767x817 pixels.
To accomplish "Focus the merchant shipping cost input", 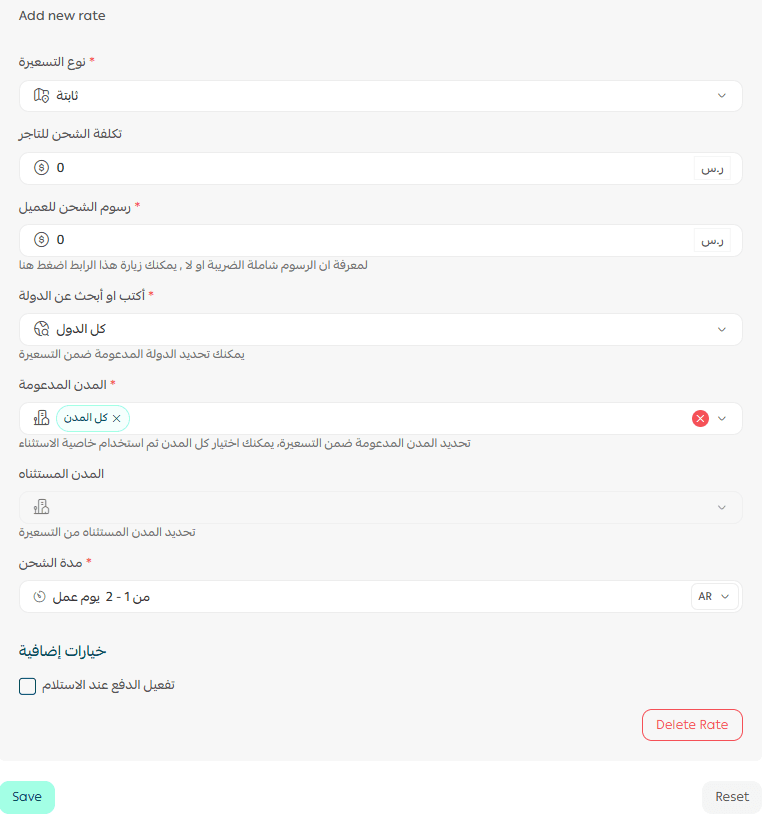I will 370,168.
